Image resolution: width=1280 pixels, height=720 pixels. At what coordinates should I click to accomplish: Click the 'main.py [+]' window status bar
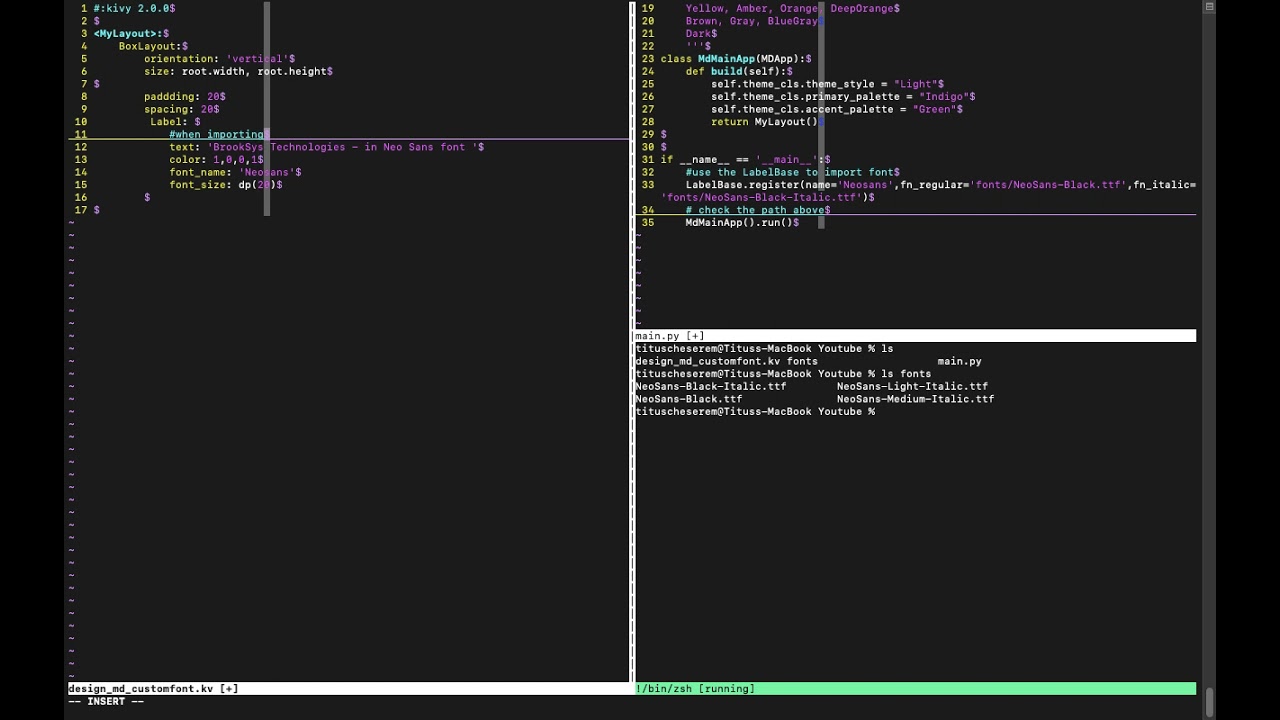pos(915,336)
